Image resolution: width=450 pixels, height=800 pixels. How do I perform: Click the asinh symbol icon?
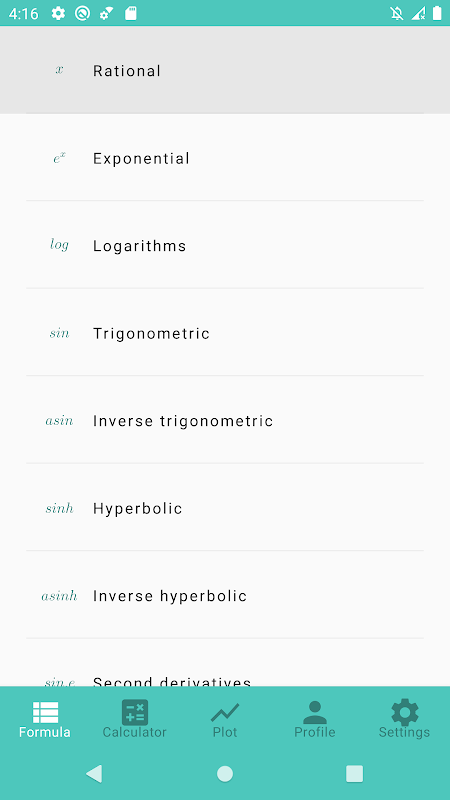pyautogui.click(x=59, y=595)
